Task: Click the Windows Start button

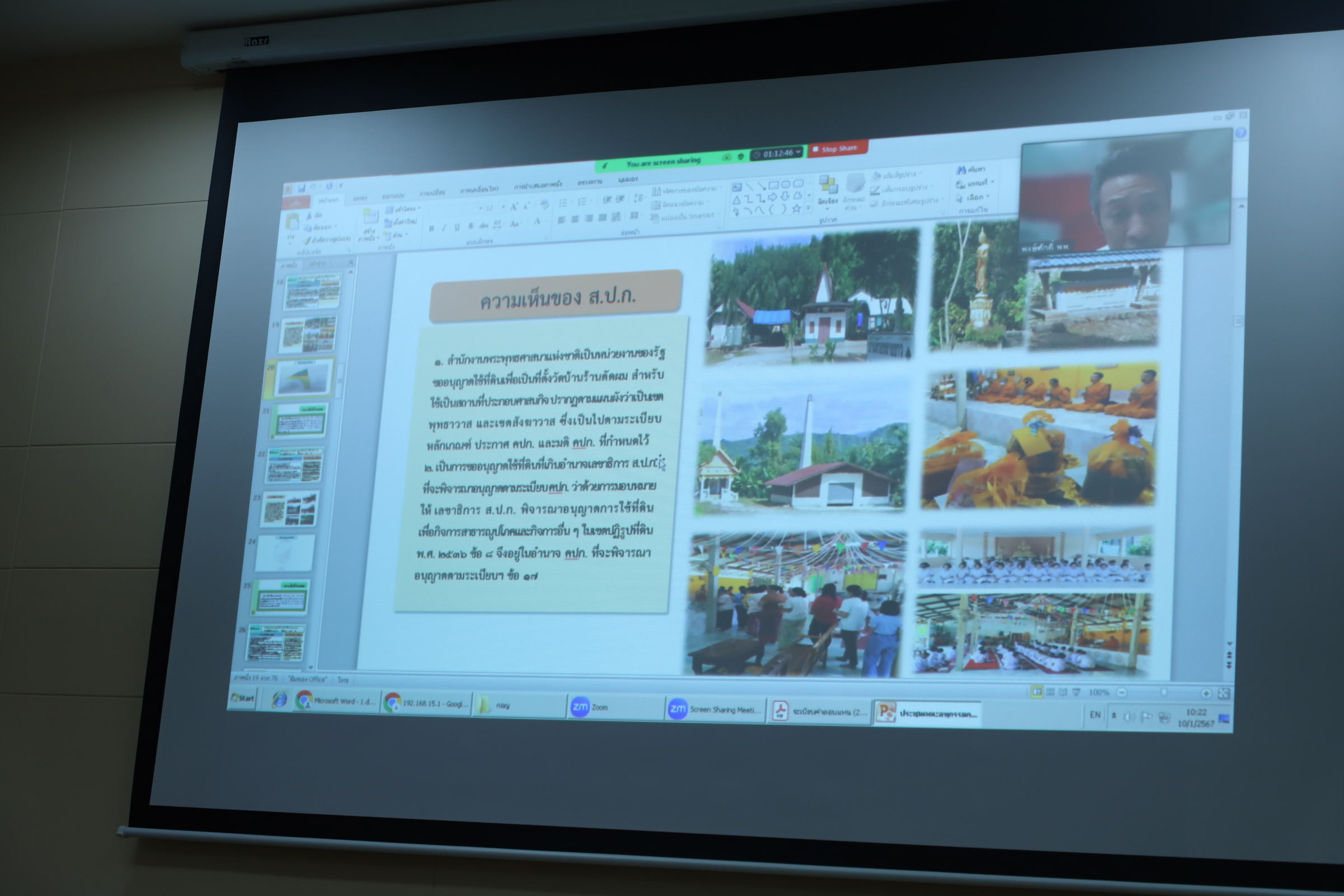Action: (243, 698)
